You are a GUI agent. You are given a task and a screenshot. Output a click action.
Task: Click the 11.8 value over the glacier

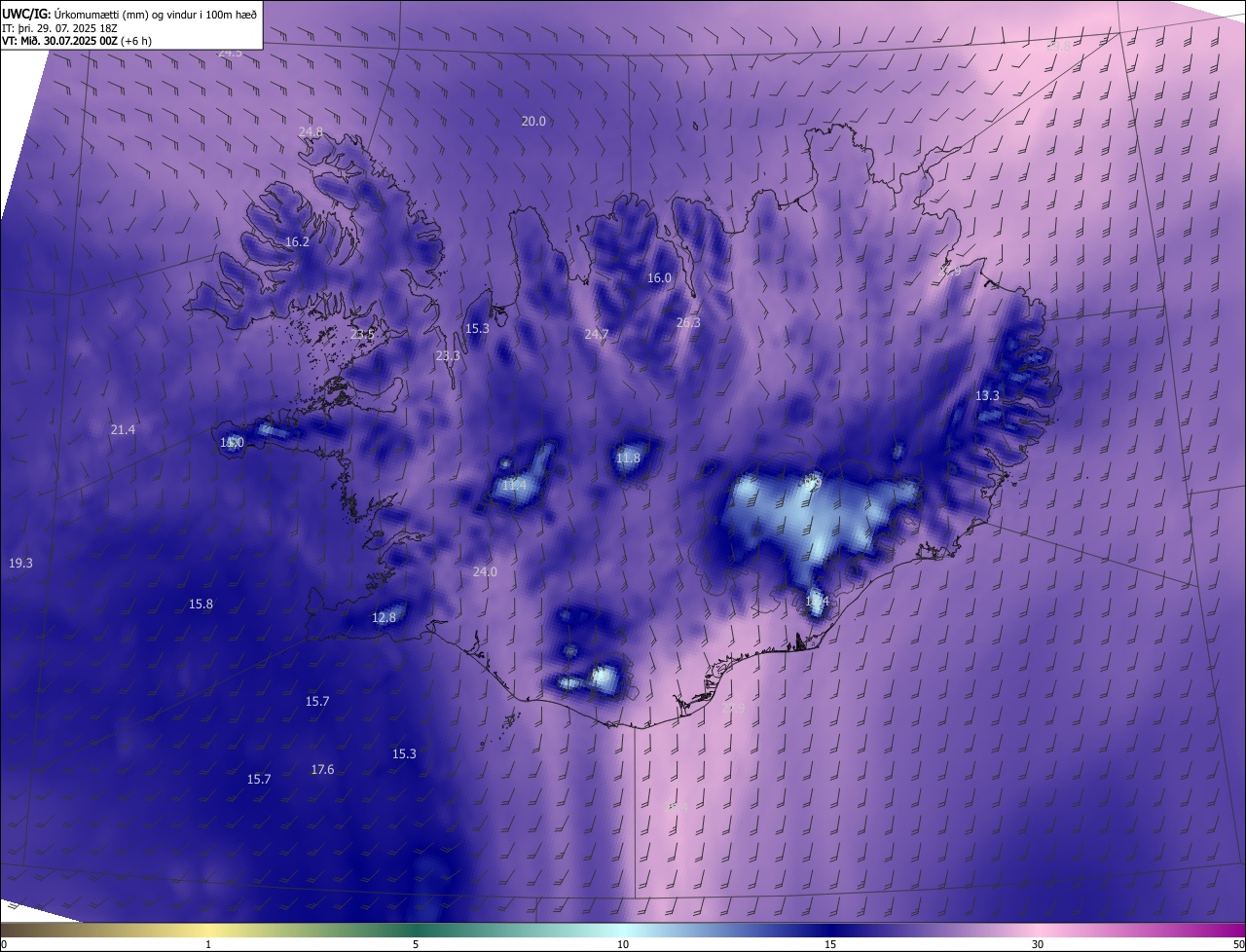[x=629, y=458]
